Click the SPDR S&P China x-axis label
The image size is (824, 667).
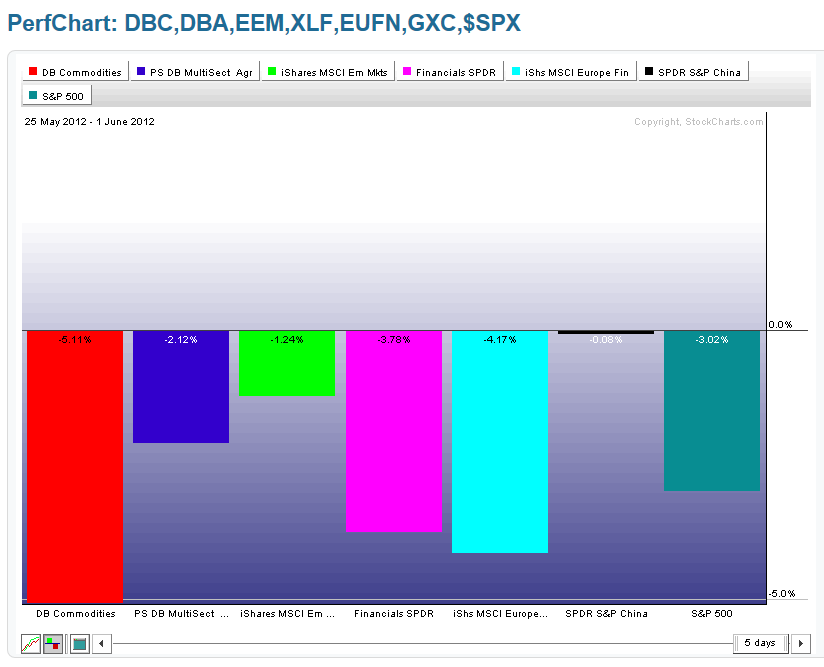[x=606, y=613]
